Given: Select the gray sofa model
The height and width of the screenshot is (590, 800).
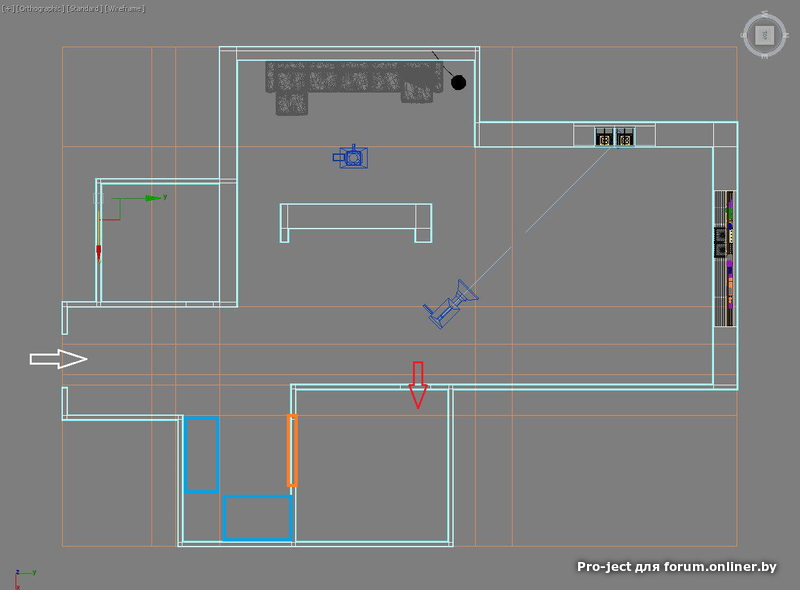Looking at the screenshot, I should (x=353, y=87).
